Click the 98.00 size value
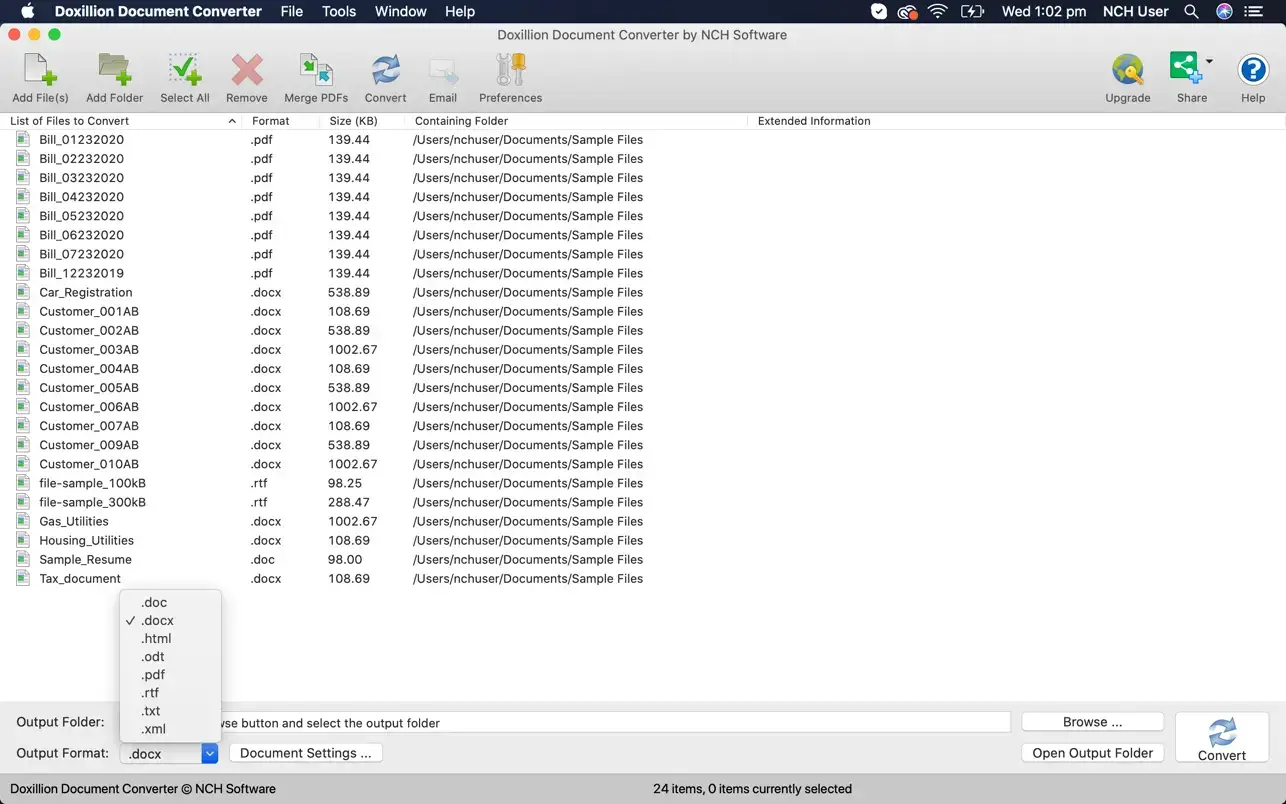1286x804 pixels. click(345, 559)
